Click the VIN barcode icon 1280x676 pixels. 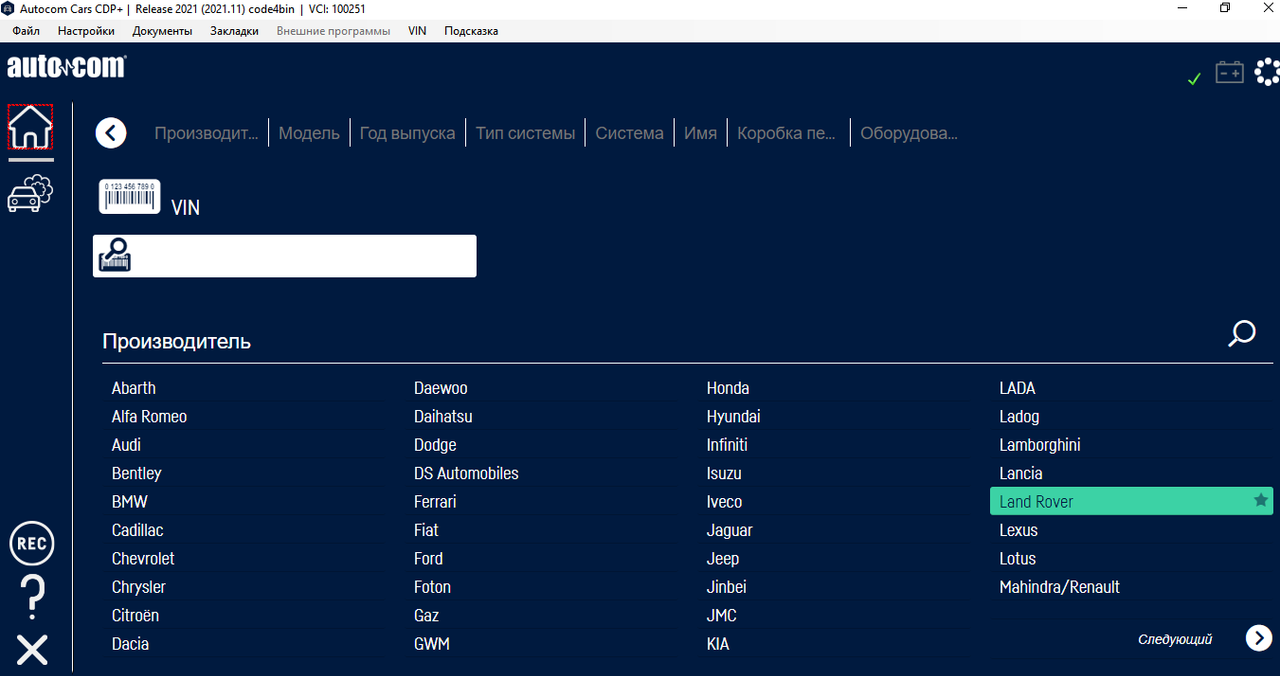(x=130, y=196)
